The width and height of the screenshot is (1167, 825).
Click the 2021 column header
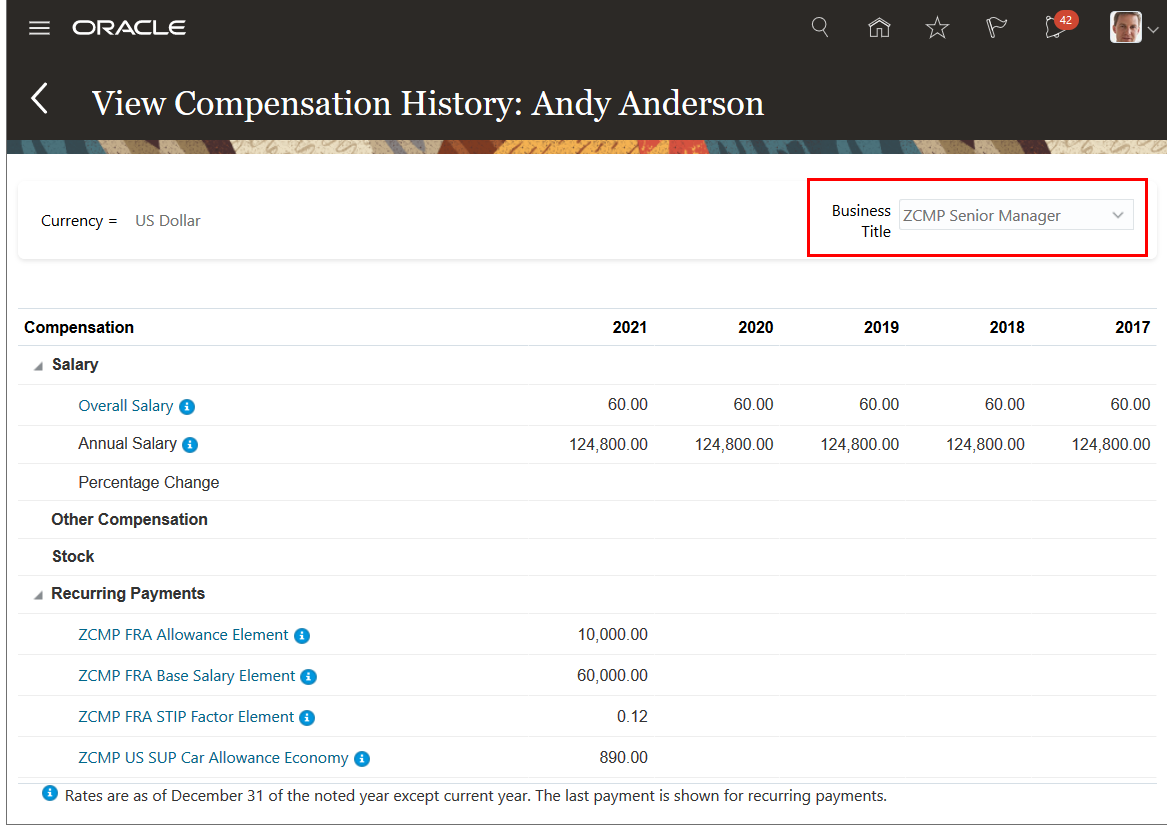point(630,327)
